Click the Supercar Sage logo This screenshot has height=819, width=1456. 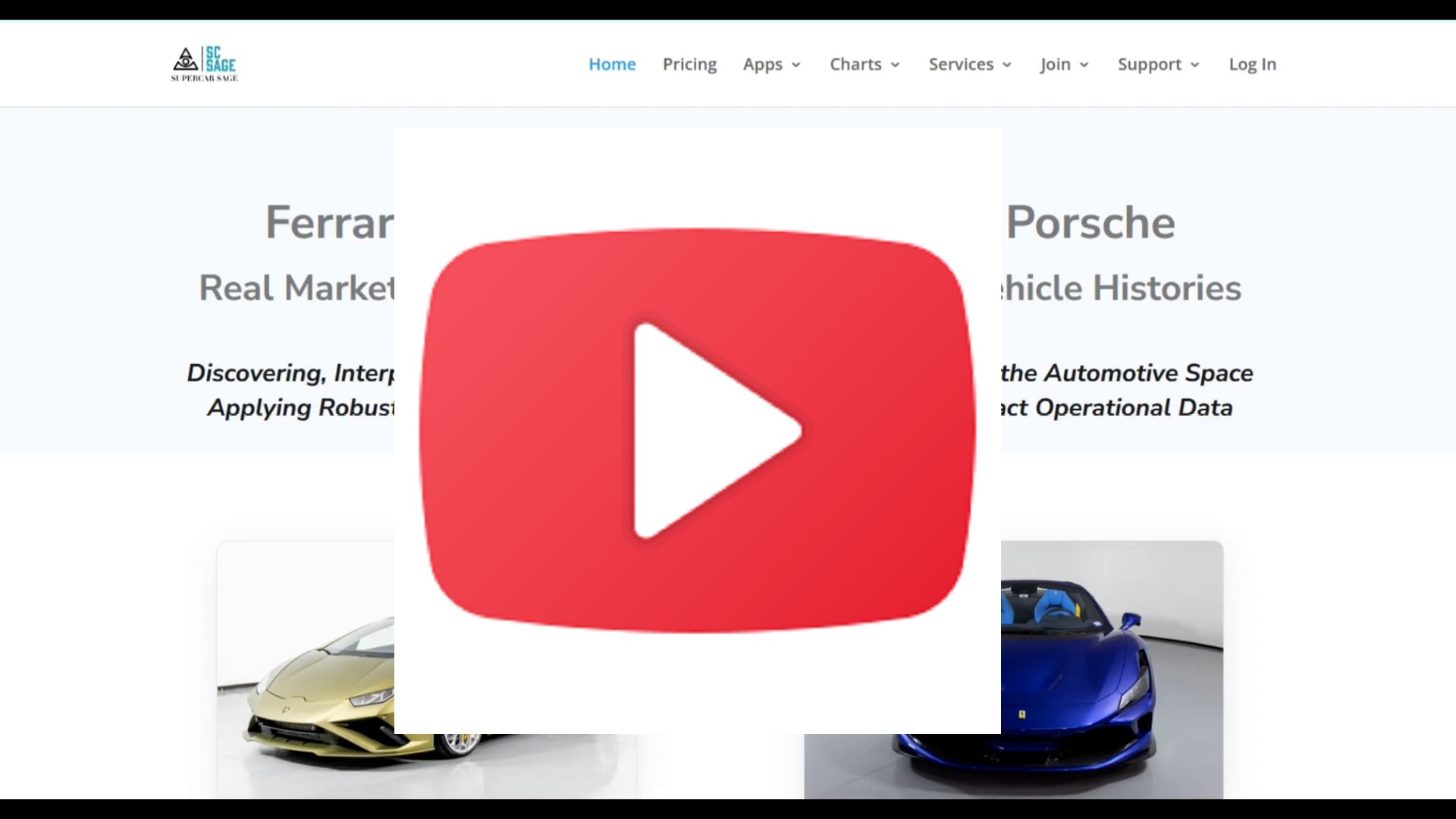[x=204, y=64]
